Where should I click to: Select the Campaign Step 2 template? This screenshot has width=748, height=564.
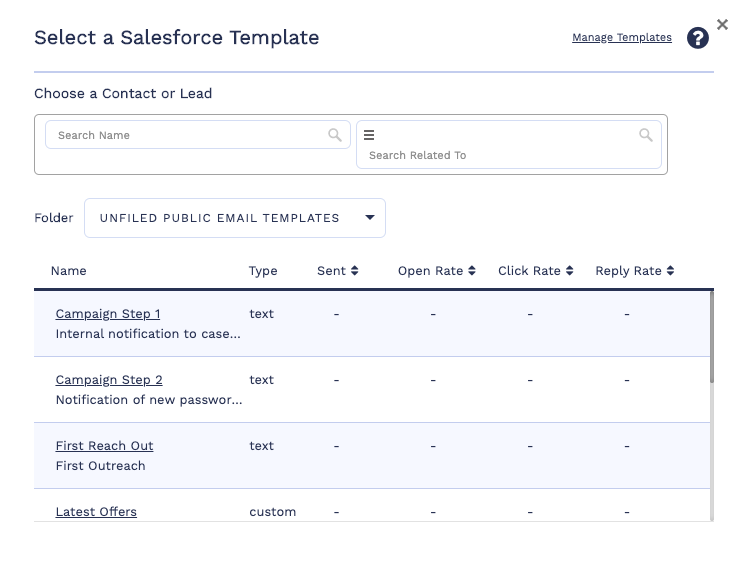[109, 380]
